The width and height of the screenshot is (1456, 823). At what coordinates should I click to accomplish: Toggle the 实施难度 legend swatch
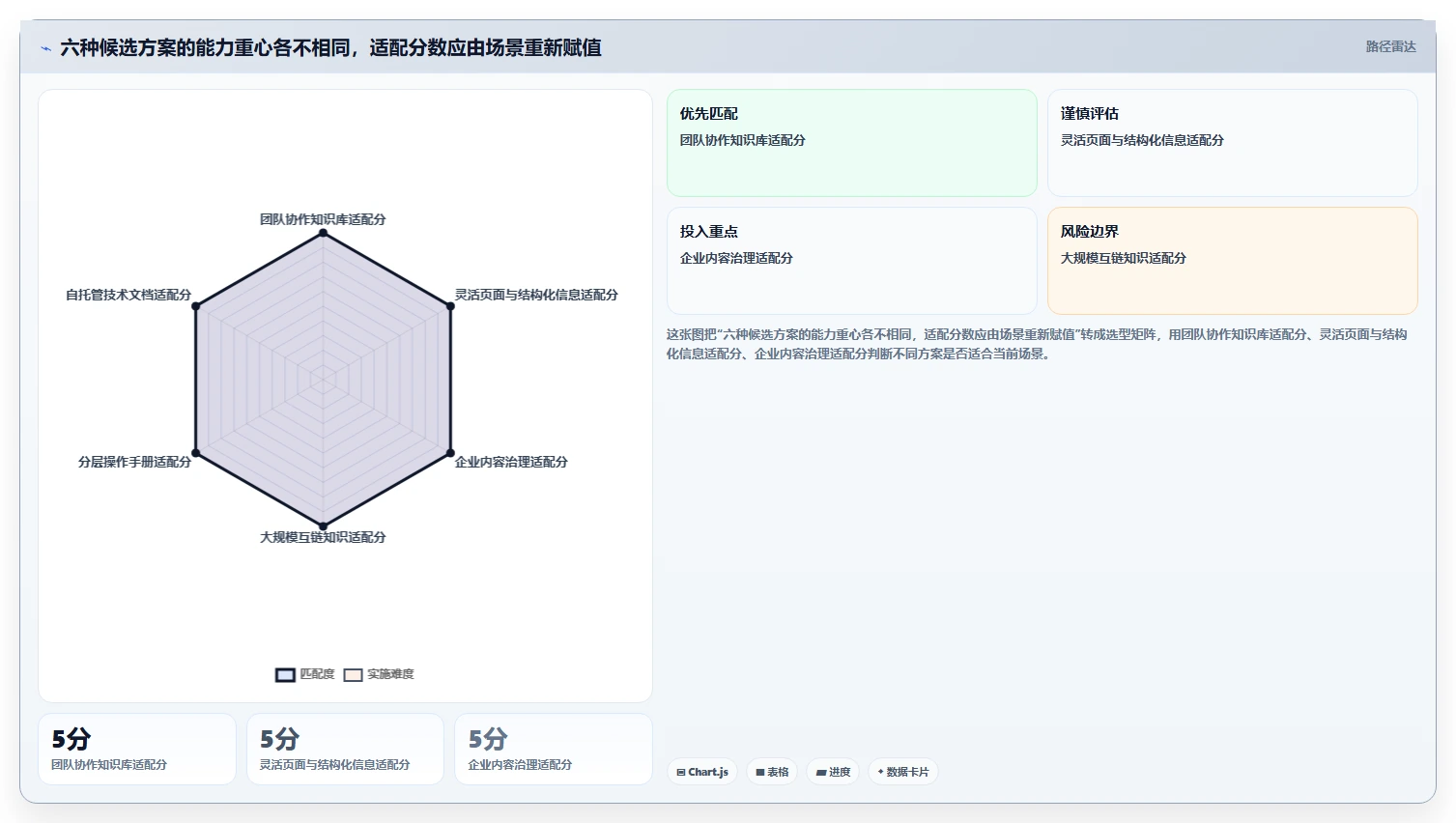pos(353,675)
